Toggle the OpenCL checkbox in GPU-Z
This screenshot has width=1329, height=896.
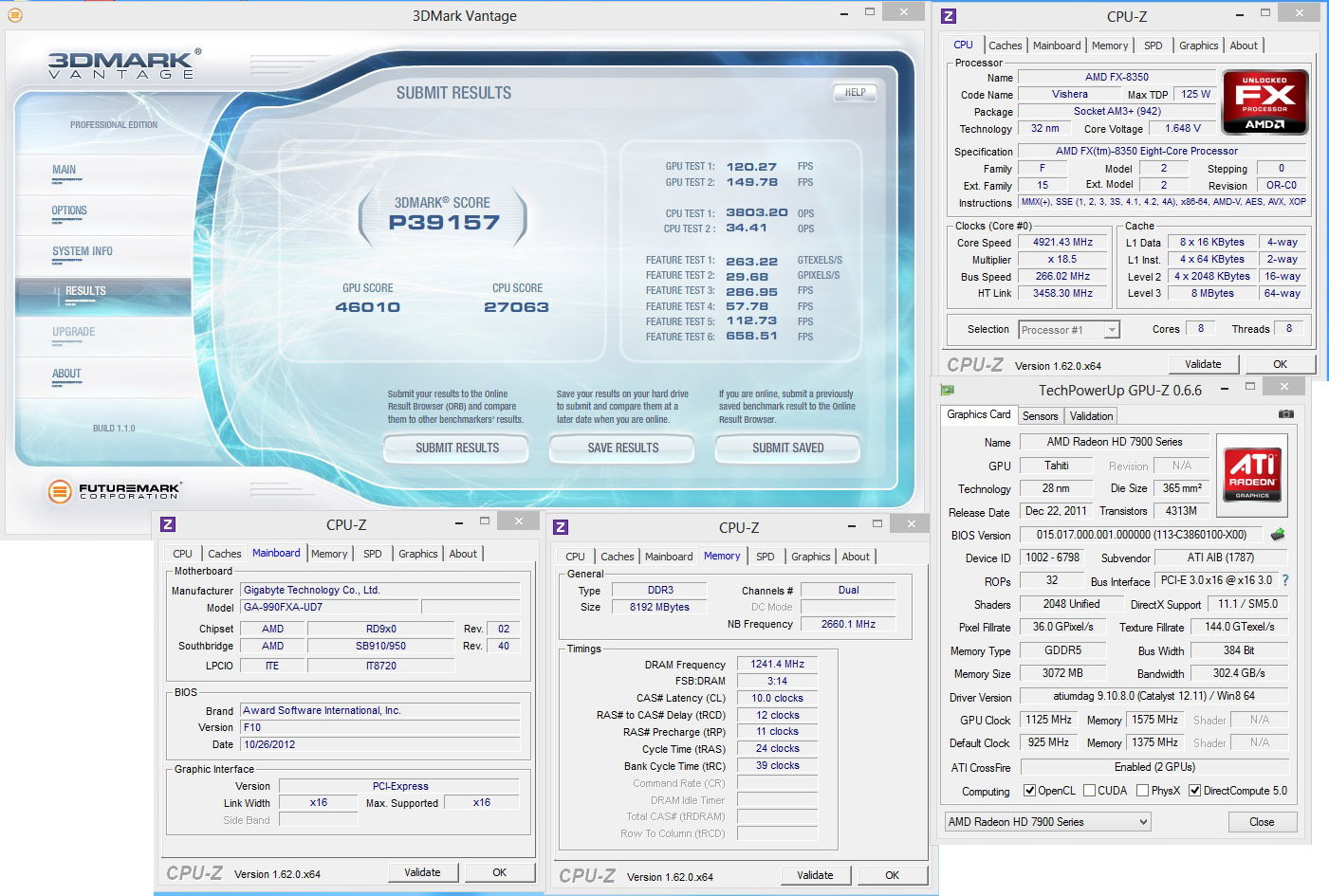1029,791
